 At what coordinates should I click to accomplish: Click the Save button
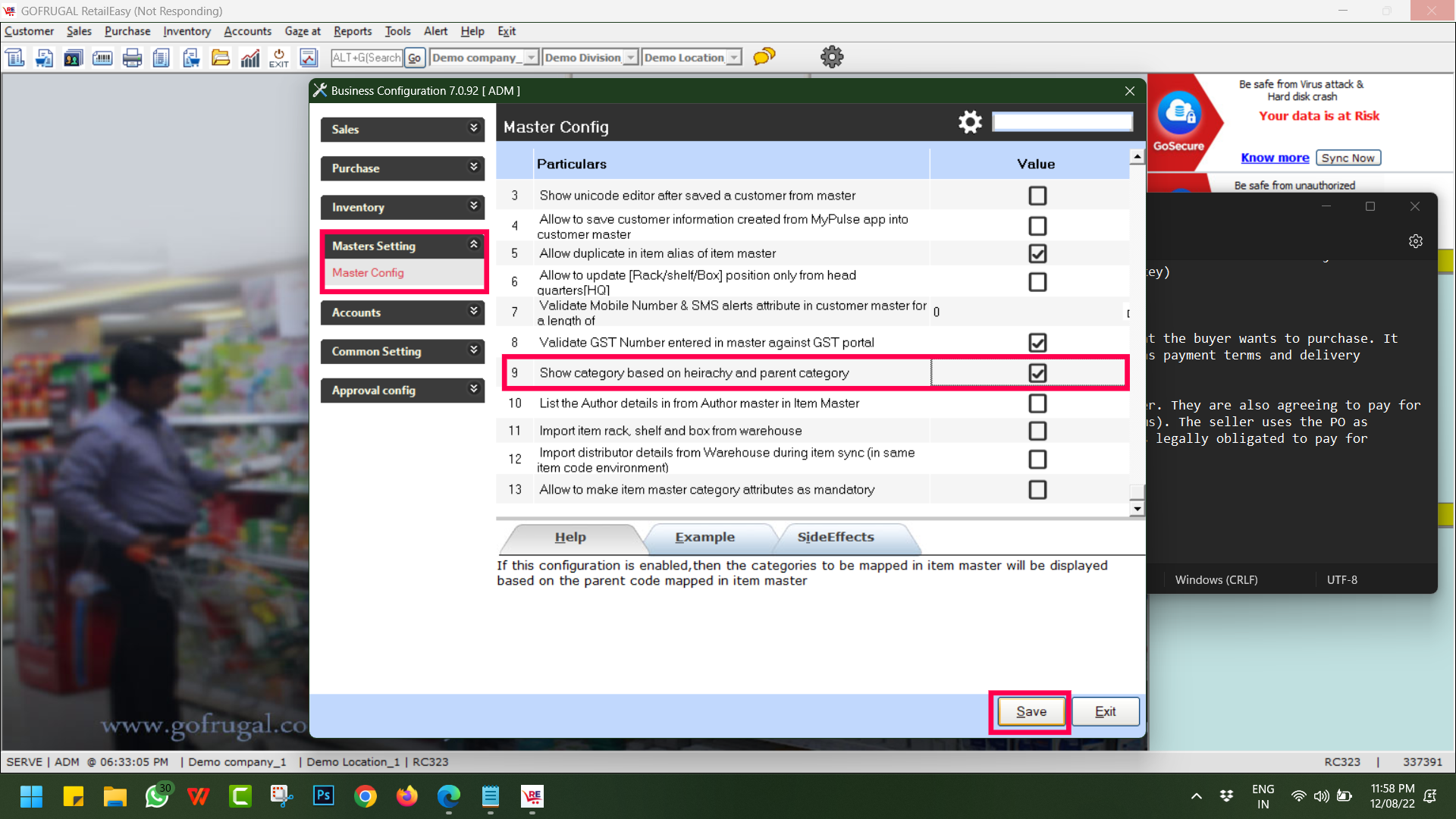click(1031, 711)
